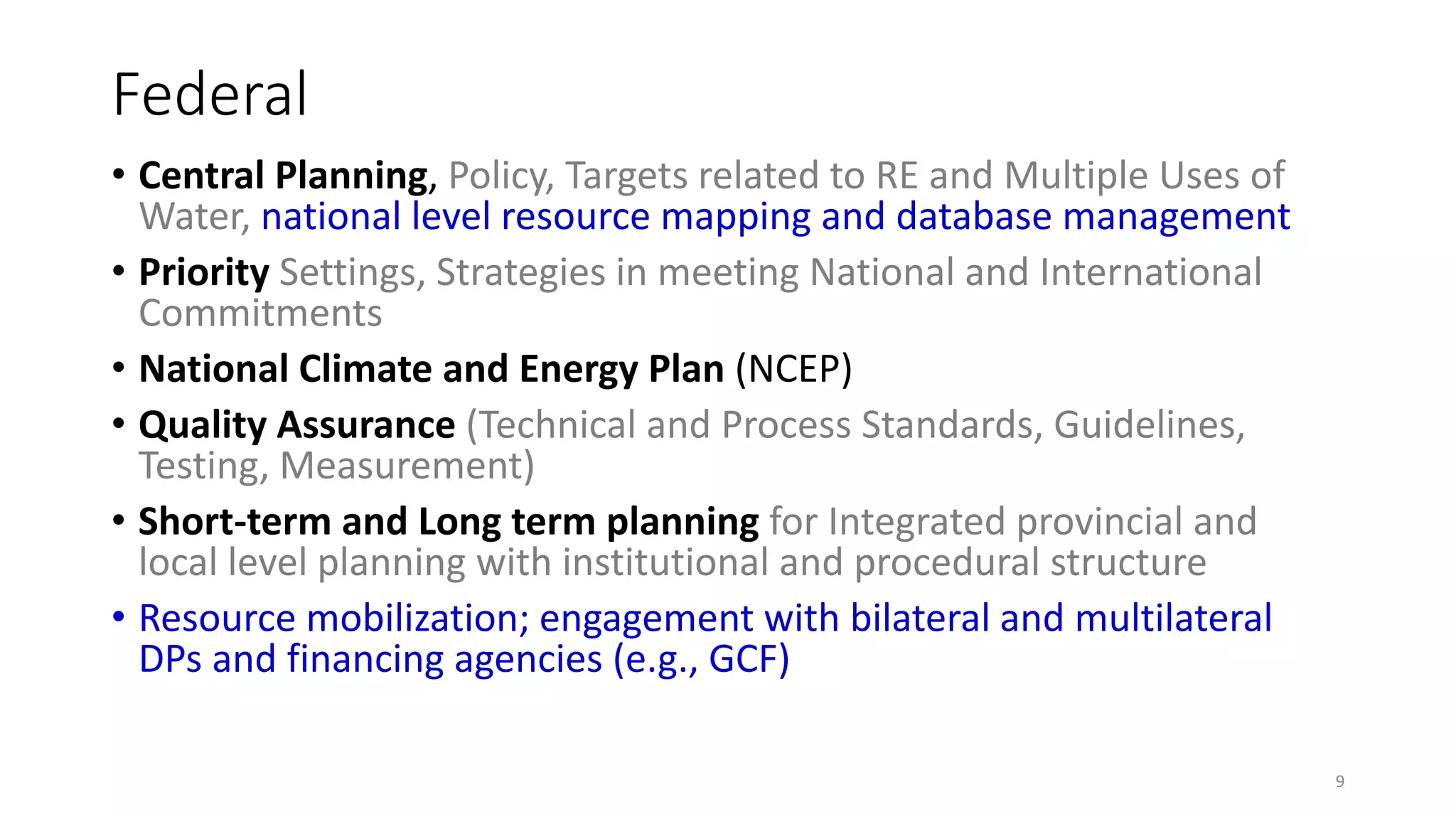
Task: Click the word 'Commitments' in second bullet
Action: [x=260, y=314]
